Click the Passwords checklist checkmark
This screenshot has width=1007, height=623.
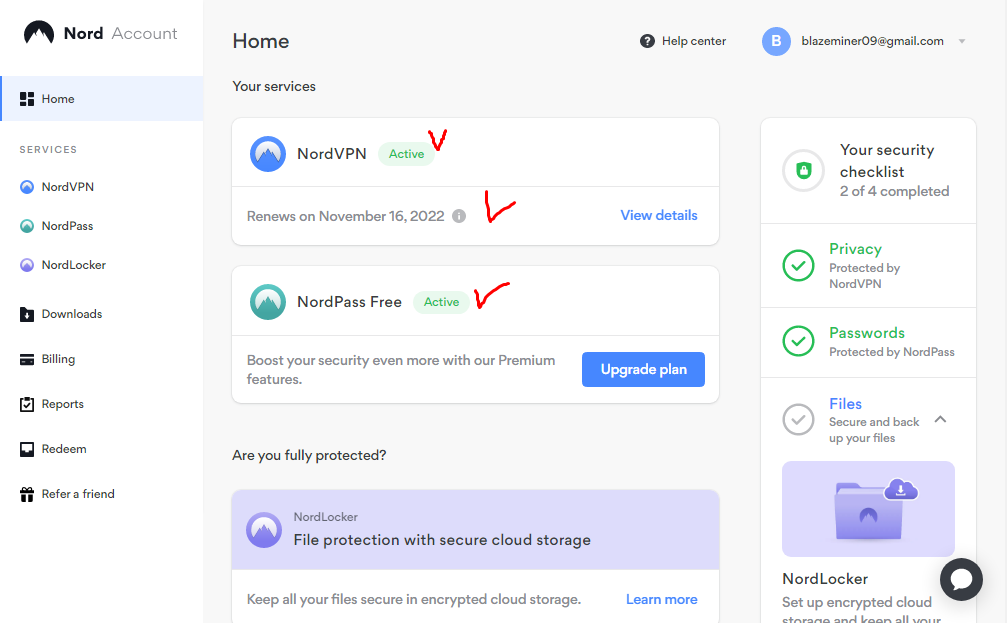pos(798,342)
